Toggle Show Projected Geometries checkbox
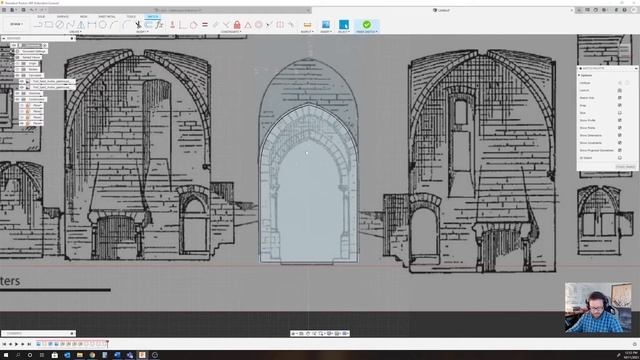Image resolution: width=640 pixels, height=360 pixels. pyautogui.click(x=620, y=150)
